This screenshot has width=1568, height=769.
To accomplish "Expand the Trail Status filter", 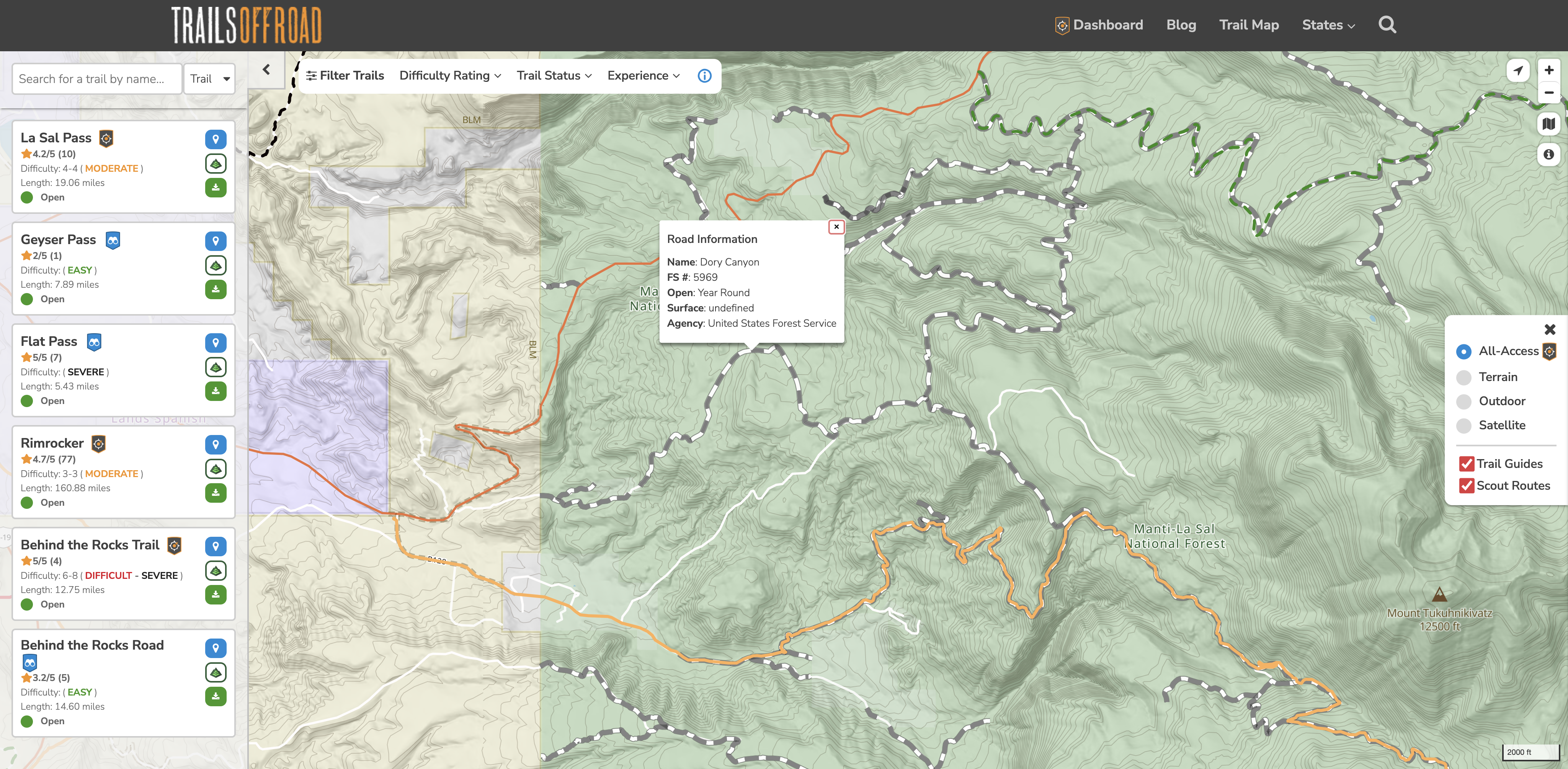I will point(554,75).
